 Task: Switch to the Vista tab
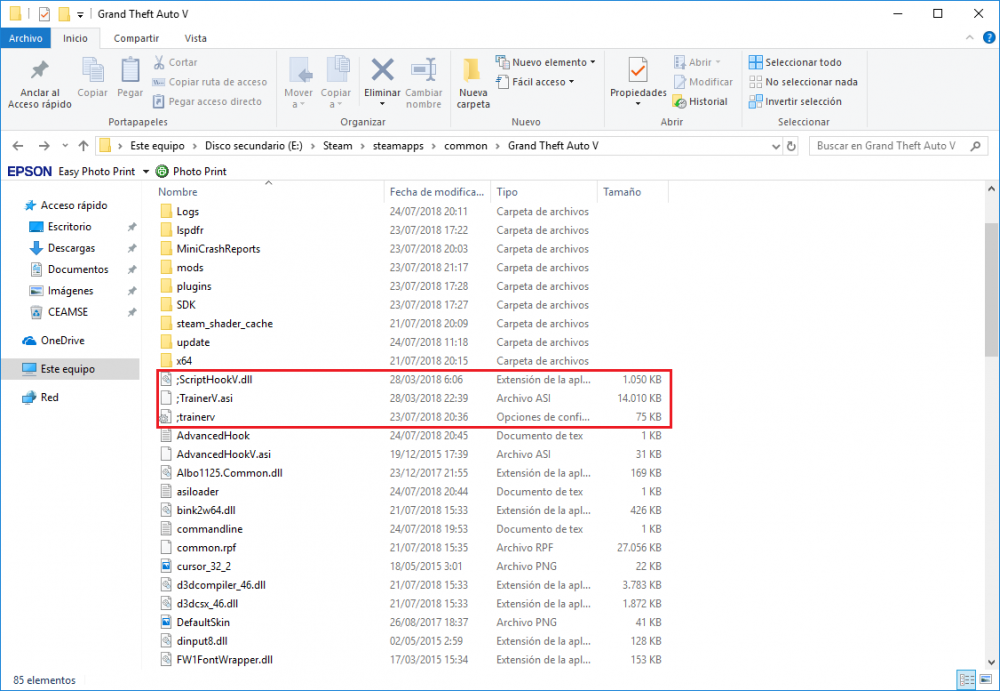coord(195,38)
